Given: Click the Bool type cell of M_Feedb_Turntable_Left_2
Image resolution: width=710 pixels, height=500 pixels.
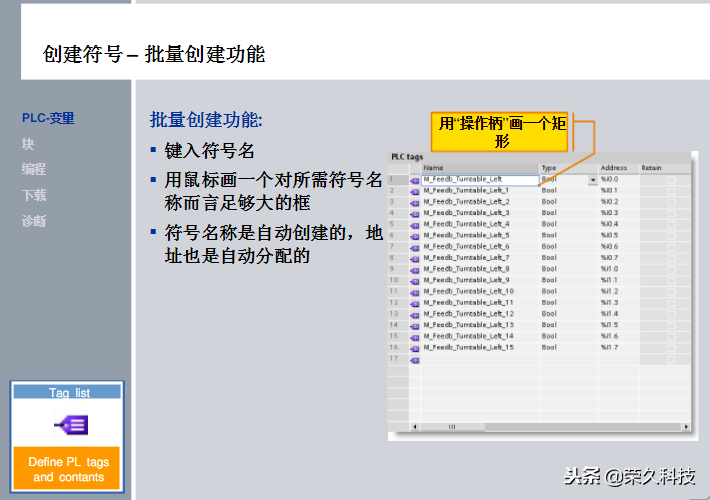Looking at the screenshot, I should coord(569,202).
